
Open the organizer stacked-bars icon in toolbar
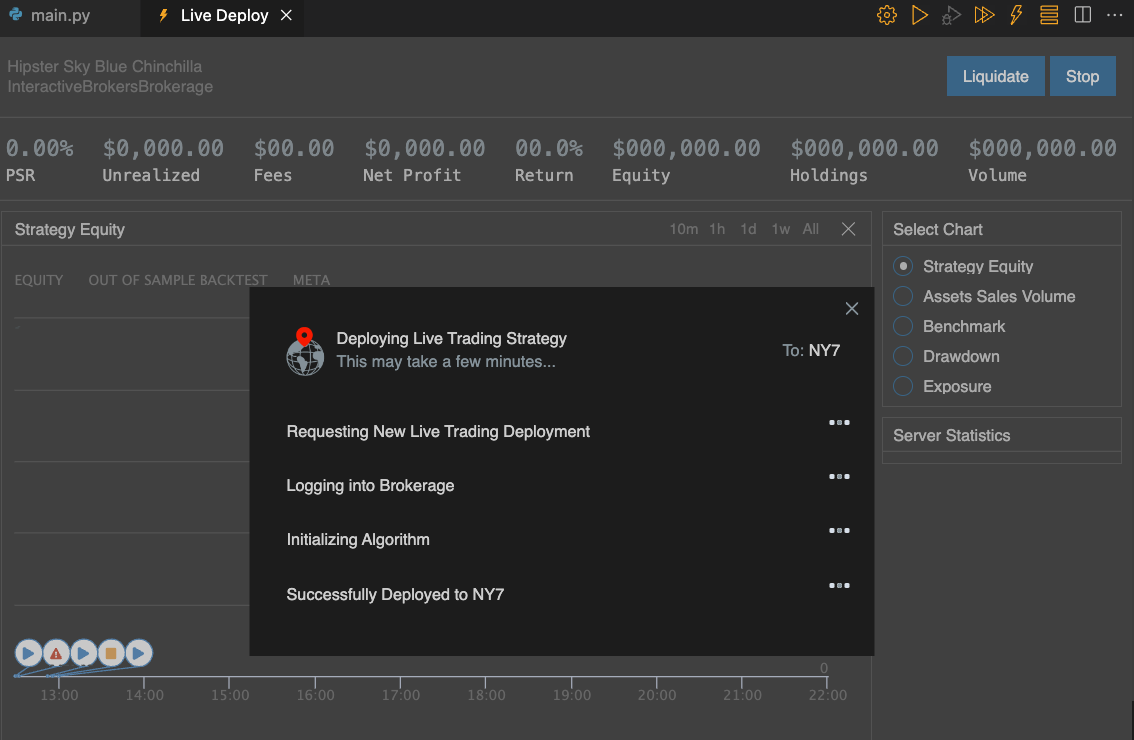pos(1048,15)
